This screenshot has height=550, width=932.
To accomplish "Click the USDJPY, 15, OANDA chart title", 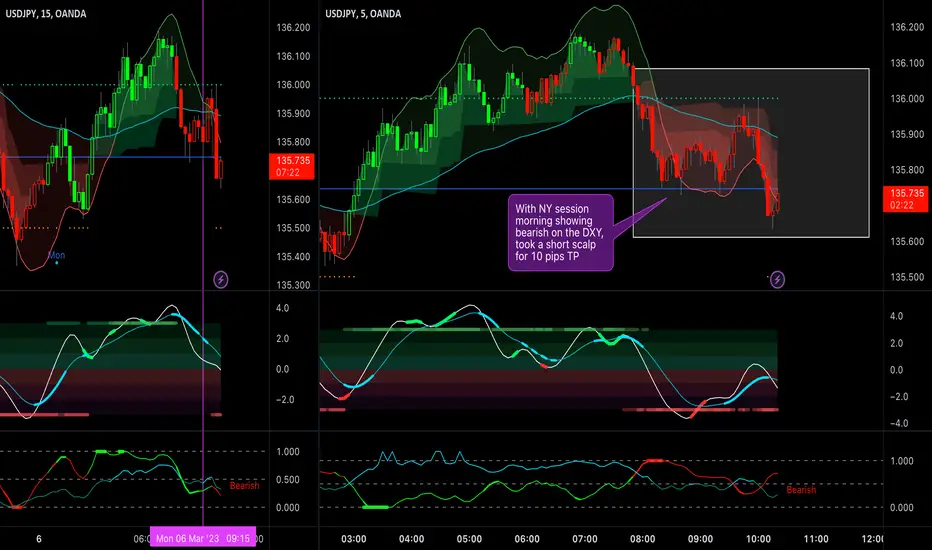I will (46, 14).
